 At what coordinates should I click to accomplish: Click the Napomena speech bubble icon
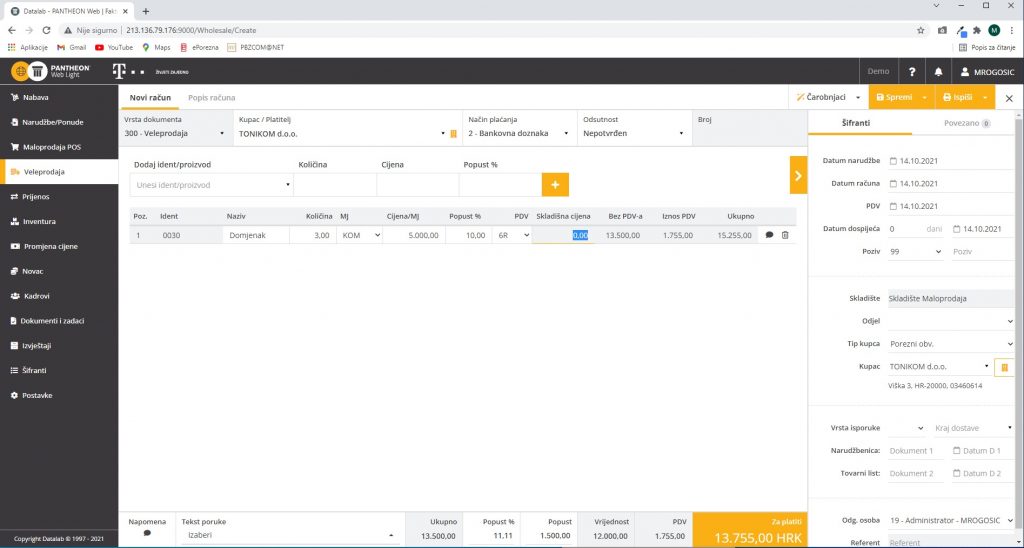click(x=148, y=533)
